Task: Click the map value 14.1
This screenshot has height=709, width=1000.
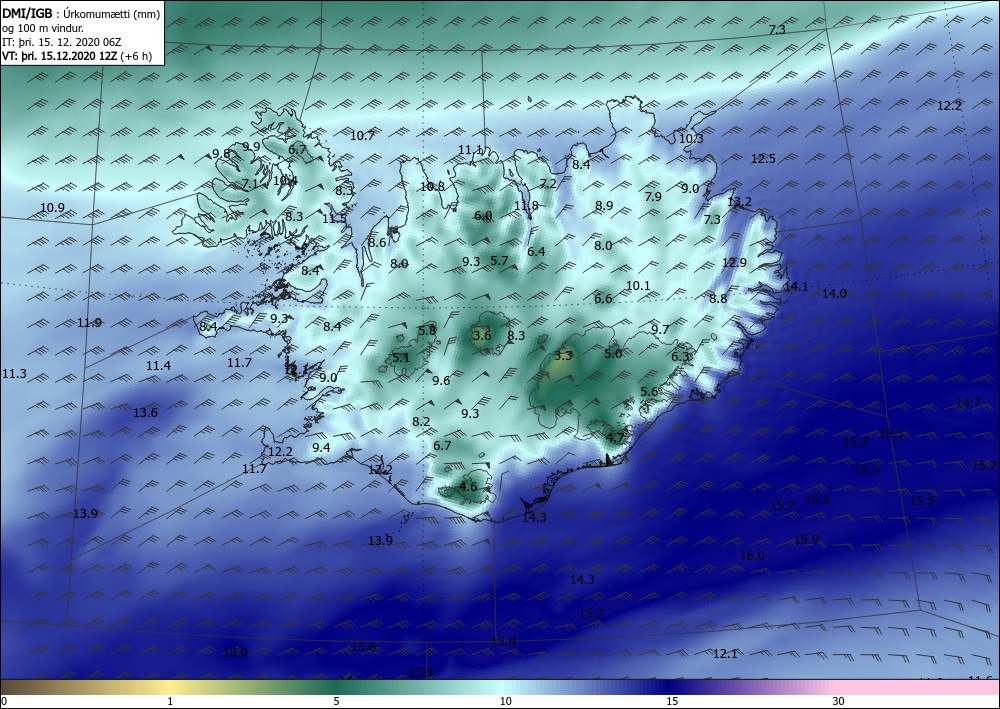Action: [x=795, y=286]
